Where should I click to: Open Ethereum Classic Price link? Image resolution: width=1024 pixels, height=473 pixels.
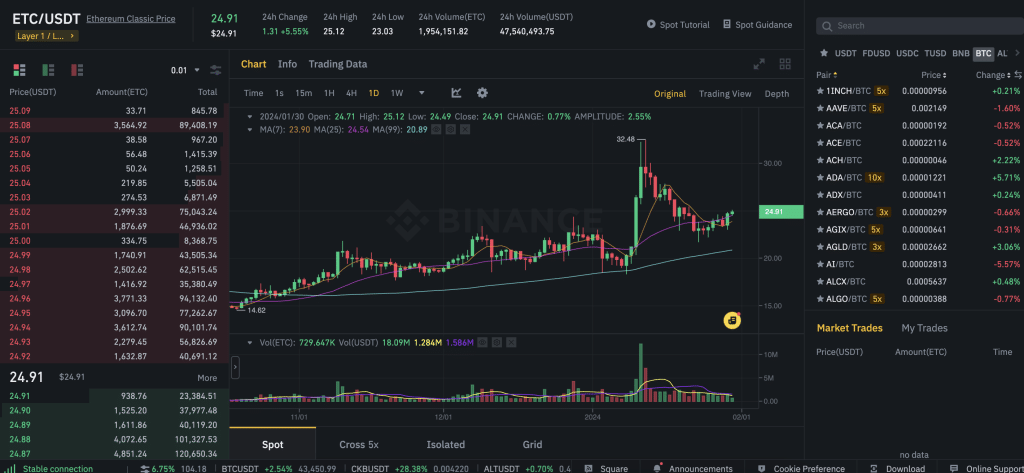click(x=131, y=19)
